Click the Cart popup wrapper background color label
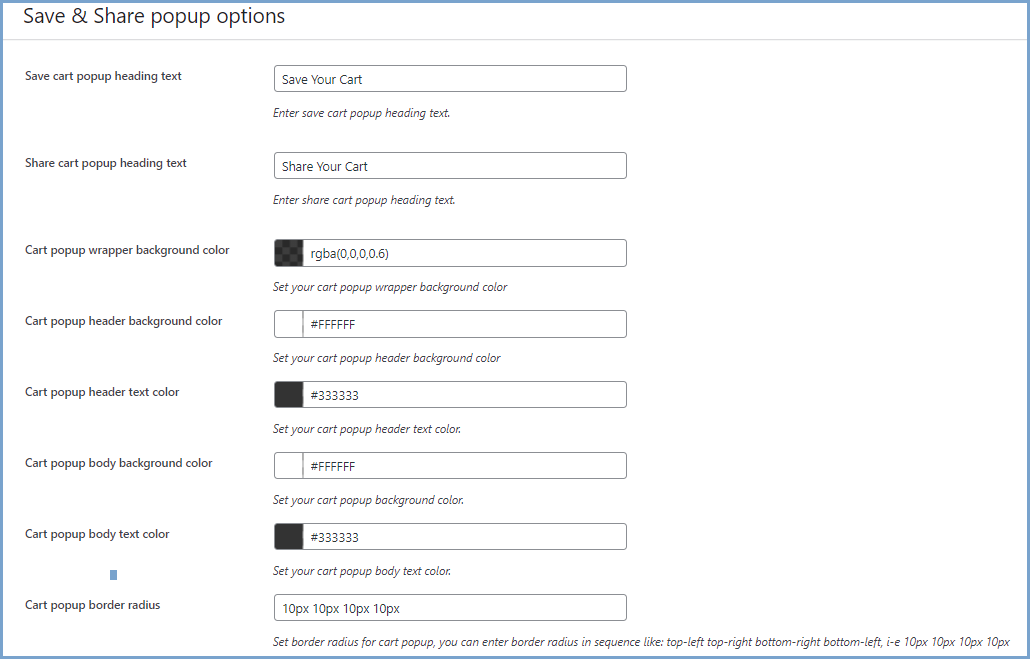Viewport: 1030px width, 659px height. tap(127, 250)
